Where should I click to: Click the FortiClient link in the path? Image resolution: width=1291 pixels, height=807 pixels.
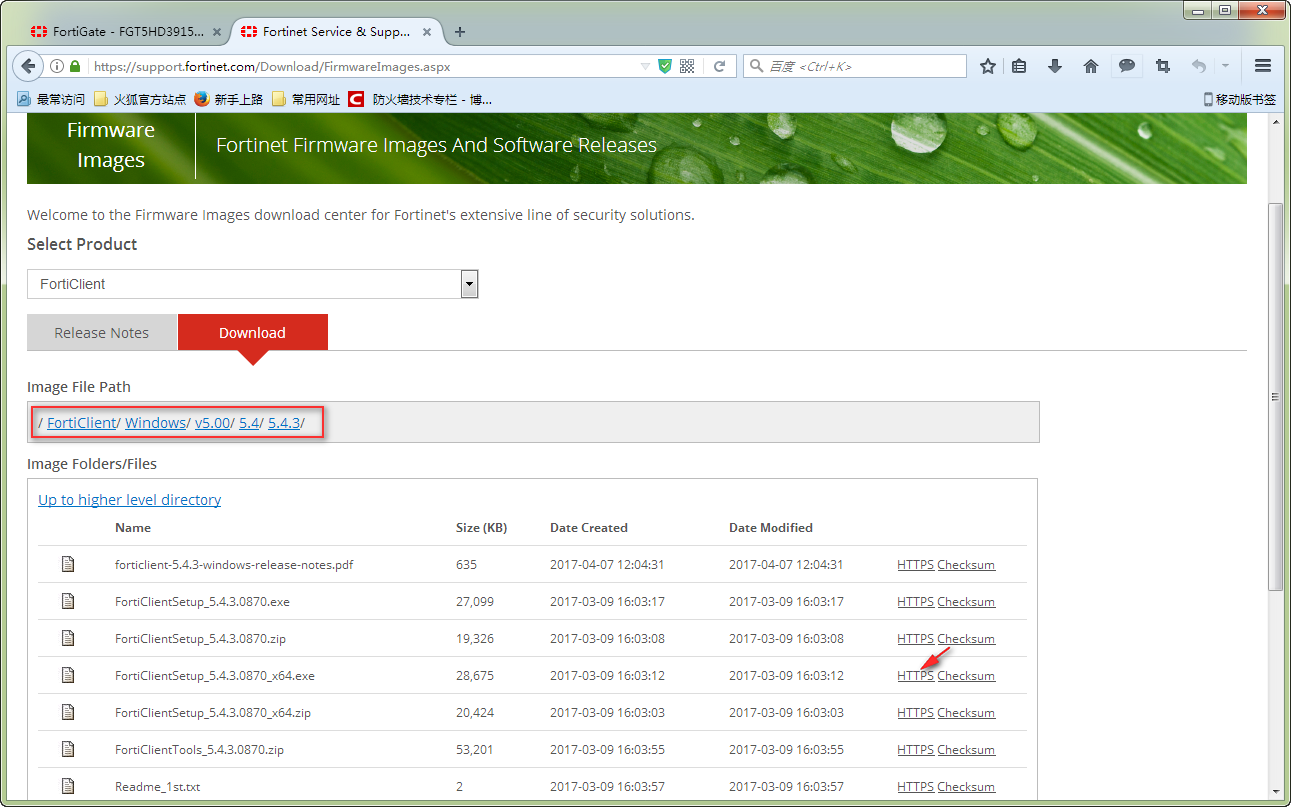82,423
